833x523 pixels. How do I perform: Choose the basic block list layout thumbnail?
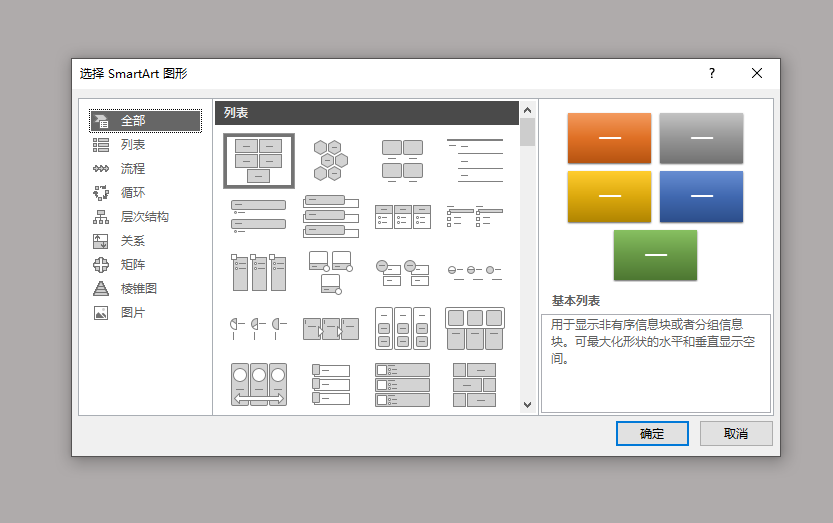coord(259,161)
